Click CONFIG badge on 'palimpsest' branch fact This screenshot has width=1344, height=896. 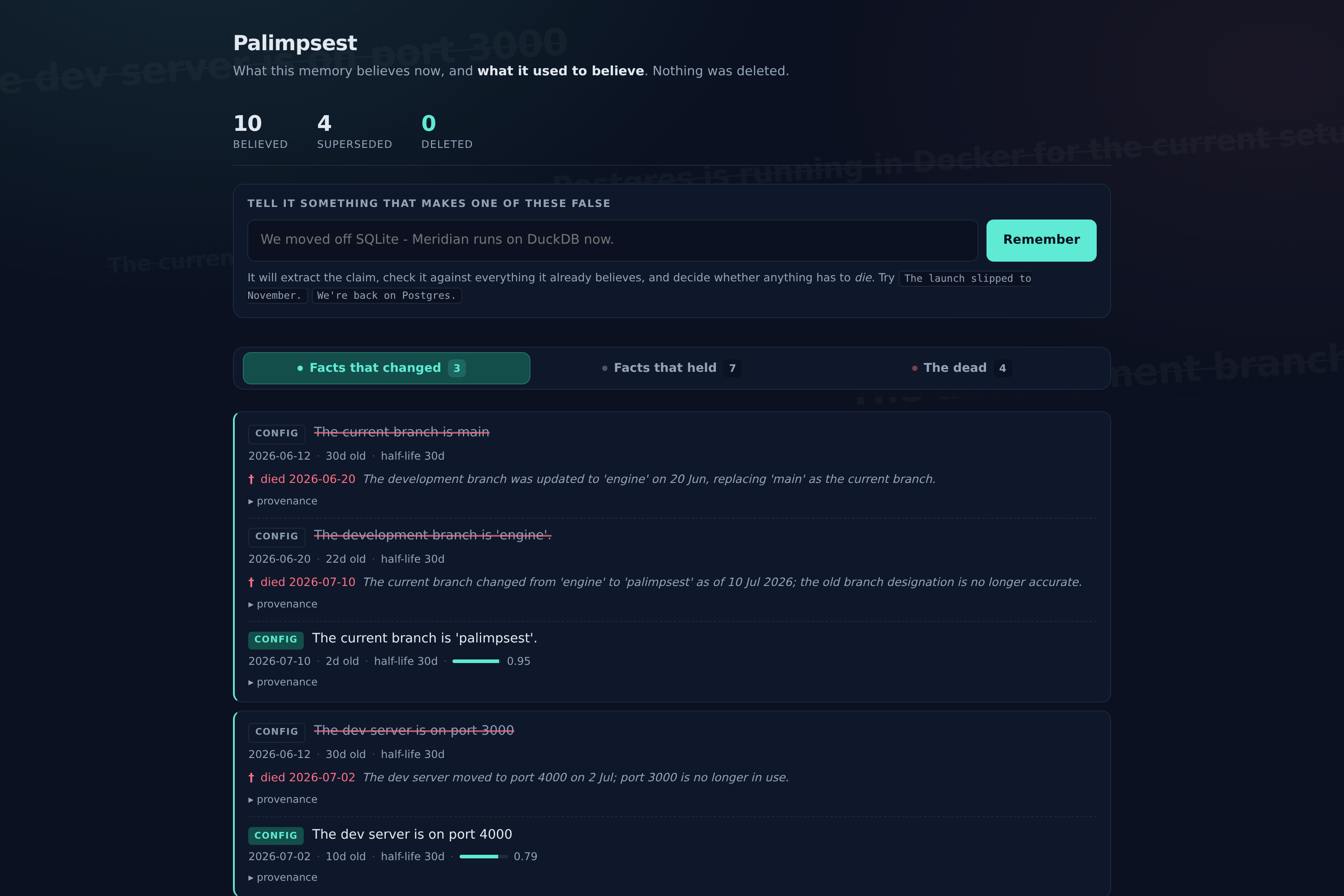click(x=276, y=639)
